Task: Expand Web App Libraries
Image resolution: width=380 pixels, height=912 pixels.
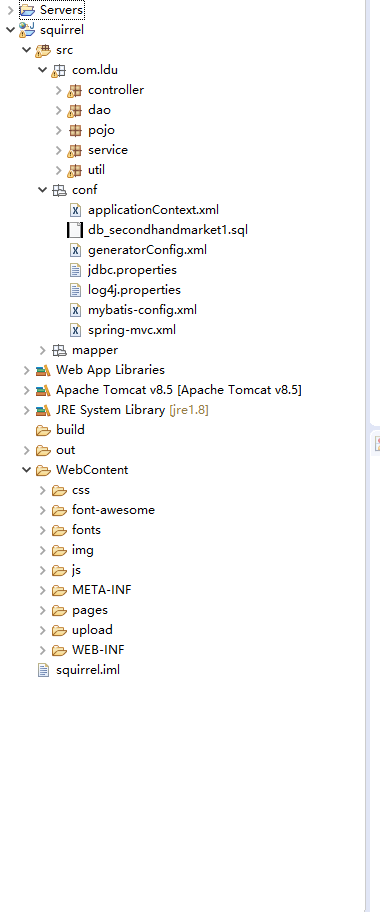Action: [26, 370]
